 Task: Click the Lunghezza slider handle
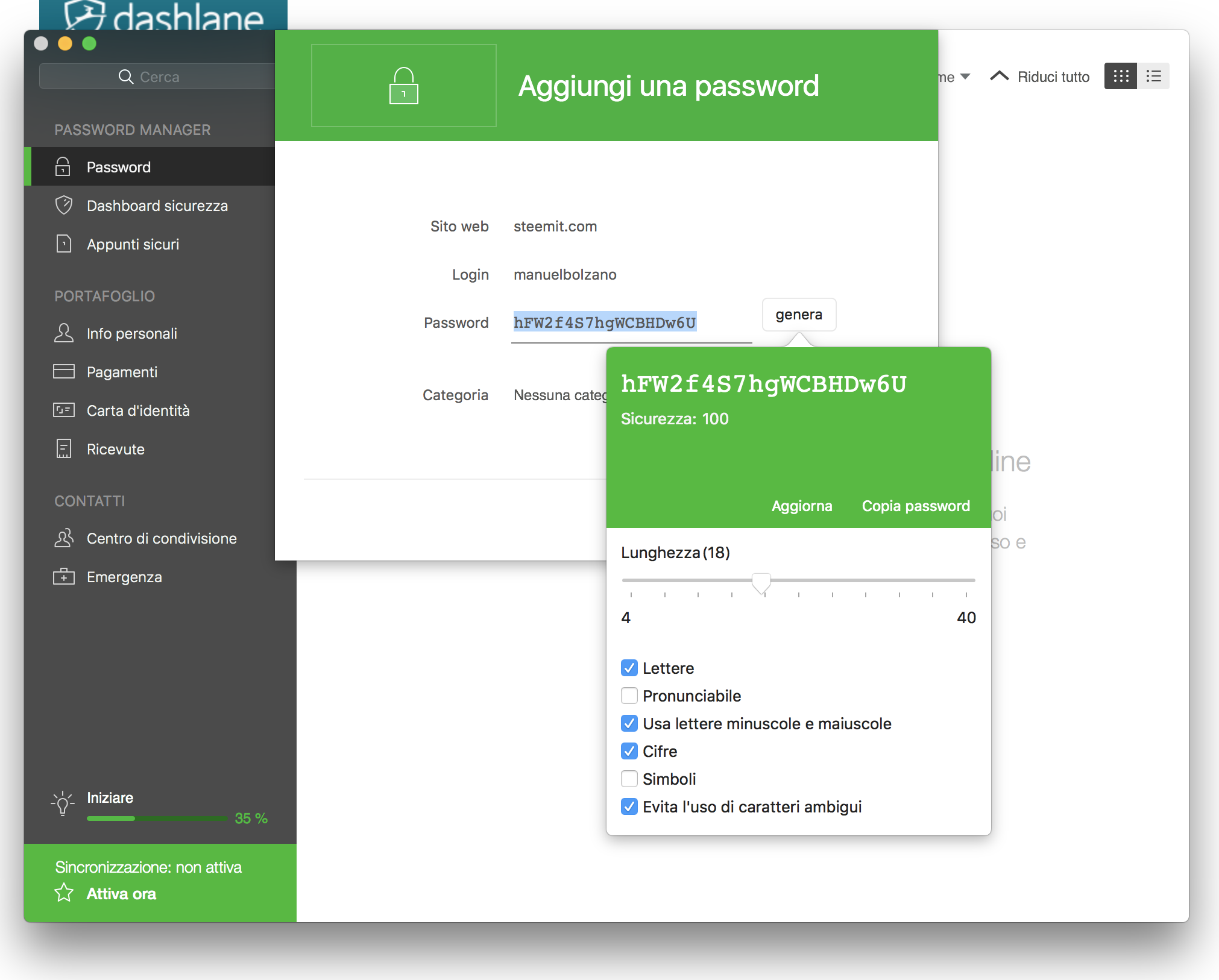761,583
